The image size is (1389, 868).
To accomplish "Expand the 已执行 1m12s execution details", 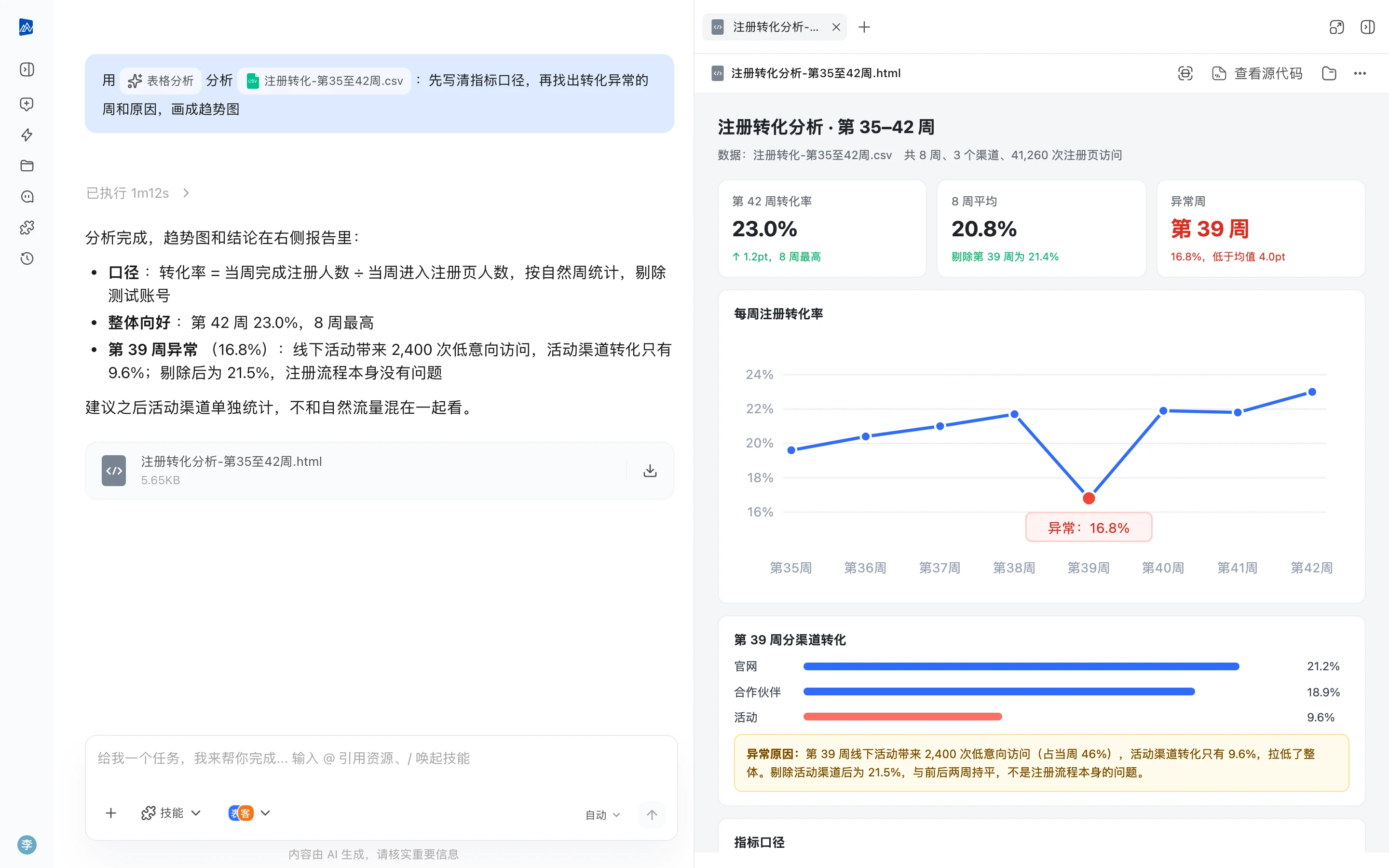I will click(138, 193).
